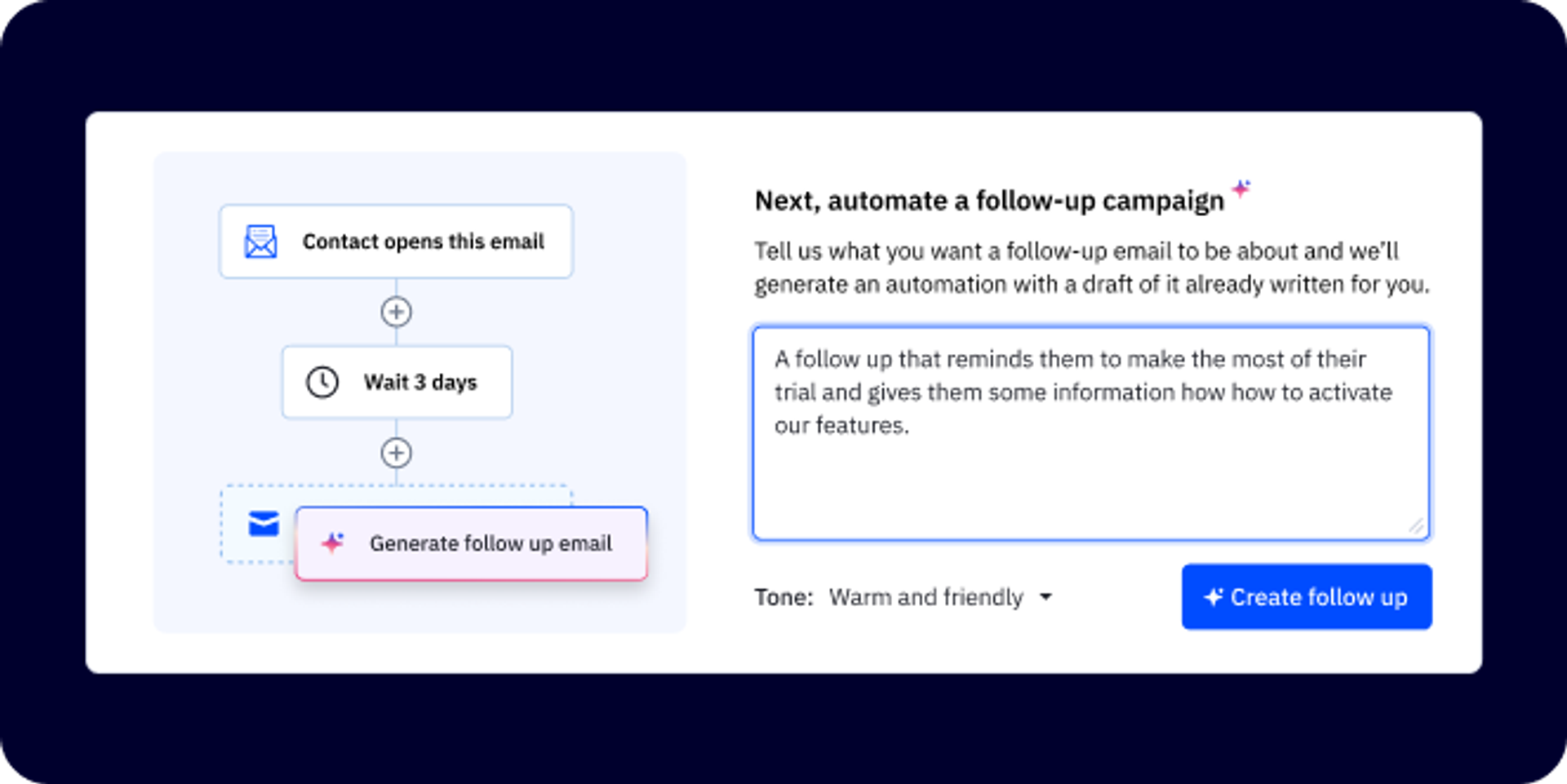Click the open envelope icon in the trigger step
The height and width of the screenshot is (784, 1567).
click(261, 241)
